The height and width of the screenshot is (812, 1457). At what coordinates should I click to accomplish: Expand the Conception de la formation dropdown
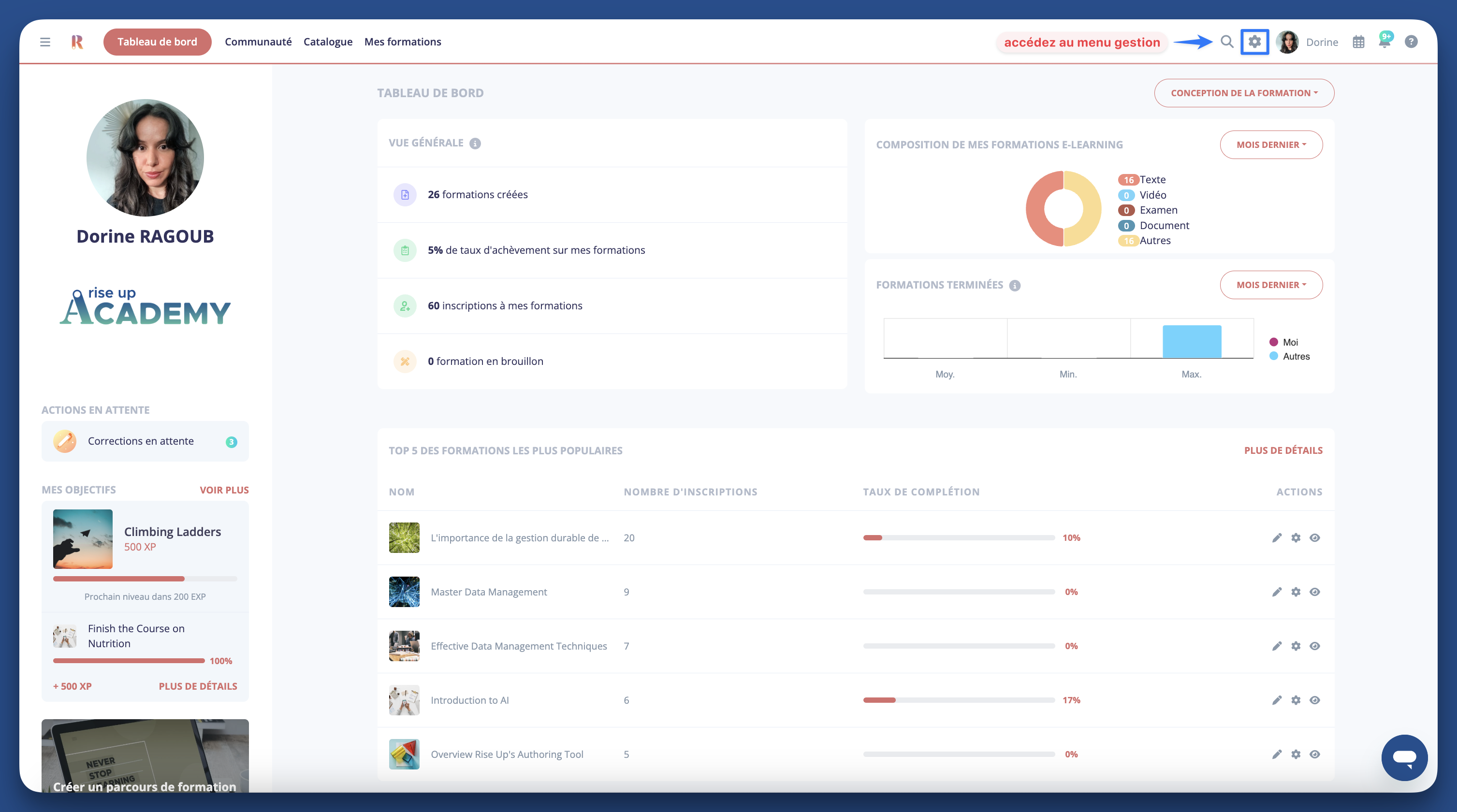[x=1244, y=93]
